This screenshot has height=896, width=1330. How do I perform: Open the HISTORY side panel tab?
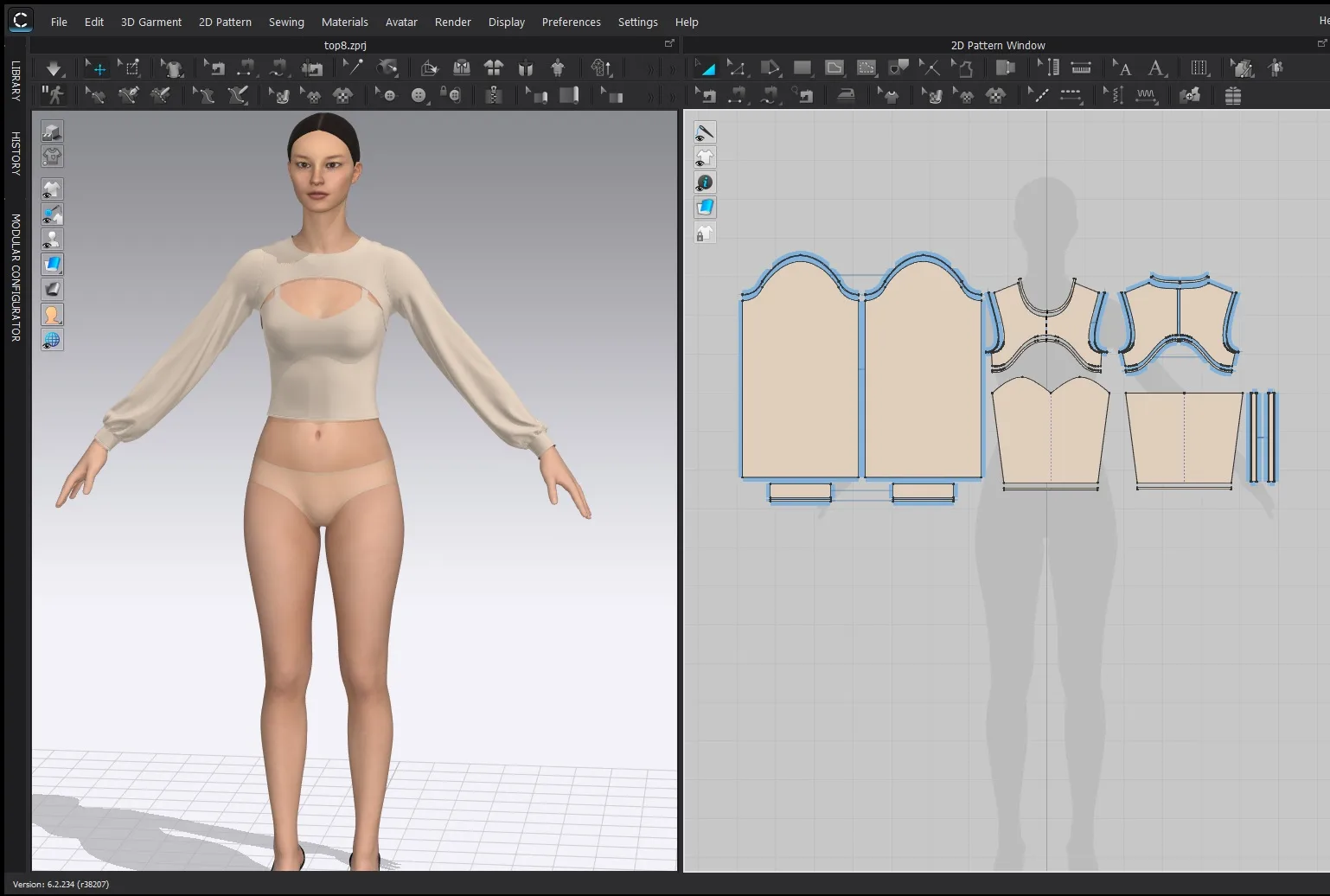pyautogui.click(x=16, y=154)
